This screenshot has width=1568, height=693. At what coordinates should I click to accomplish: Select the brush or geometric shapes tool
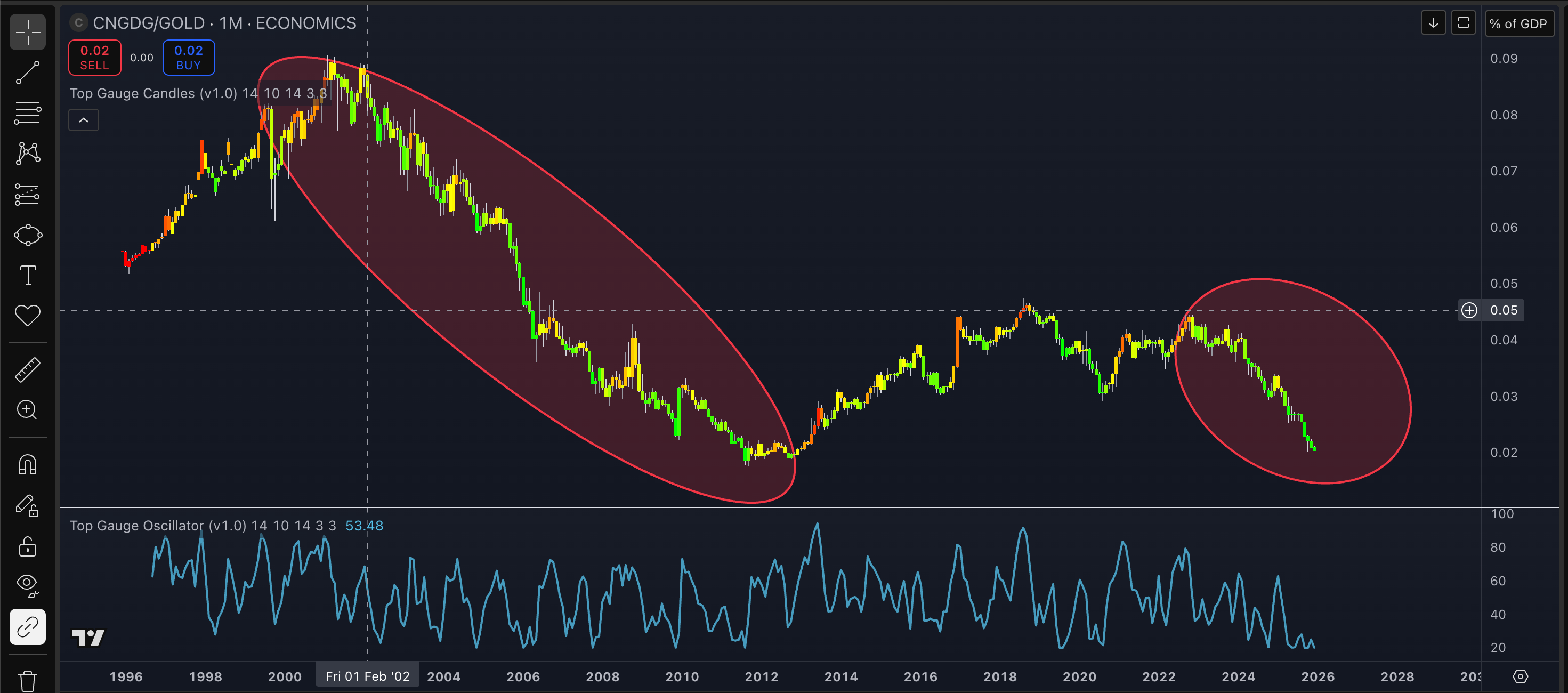pos(27,235)
